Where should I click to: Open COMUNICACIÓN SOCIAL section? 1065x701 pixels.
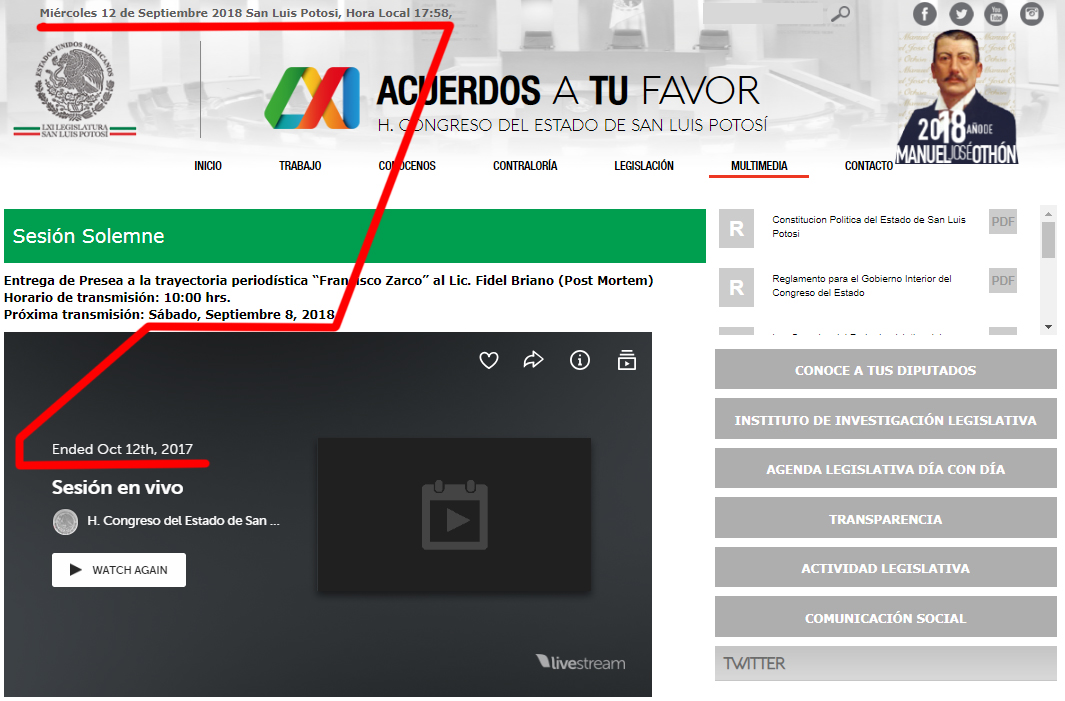pyautogui.click(x=886, y=618)
